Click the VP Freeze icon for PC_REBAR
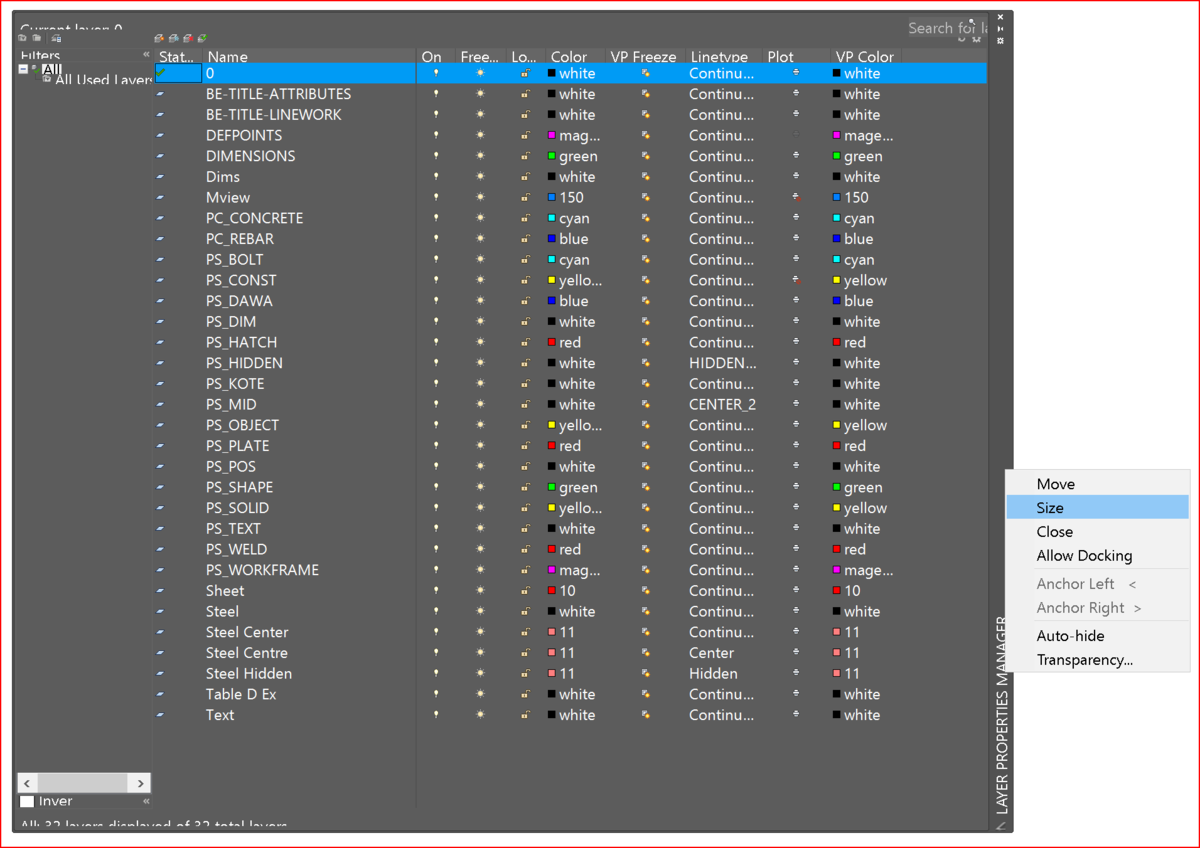Screen dimensions: 1200x848 (x=646, y=239)
